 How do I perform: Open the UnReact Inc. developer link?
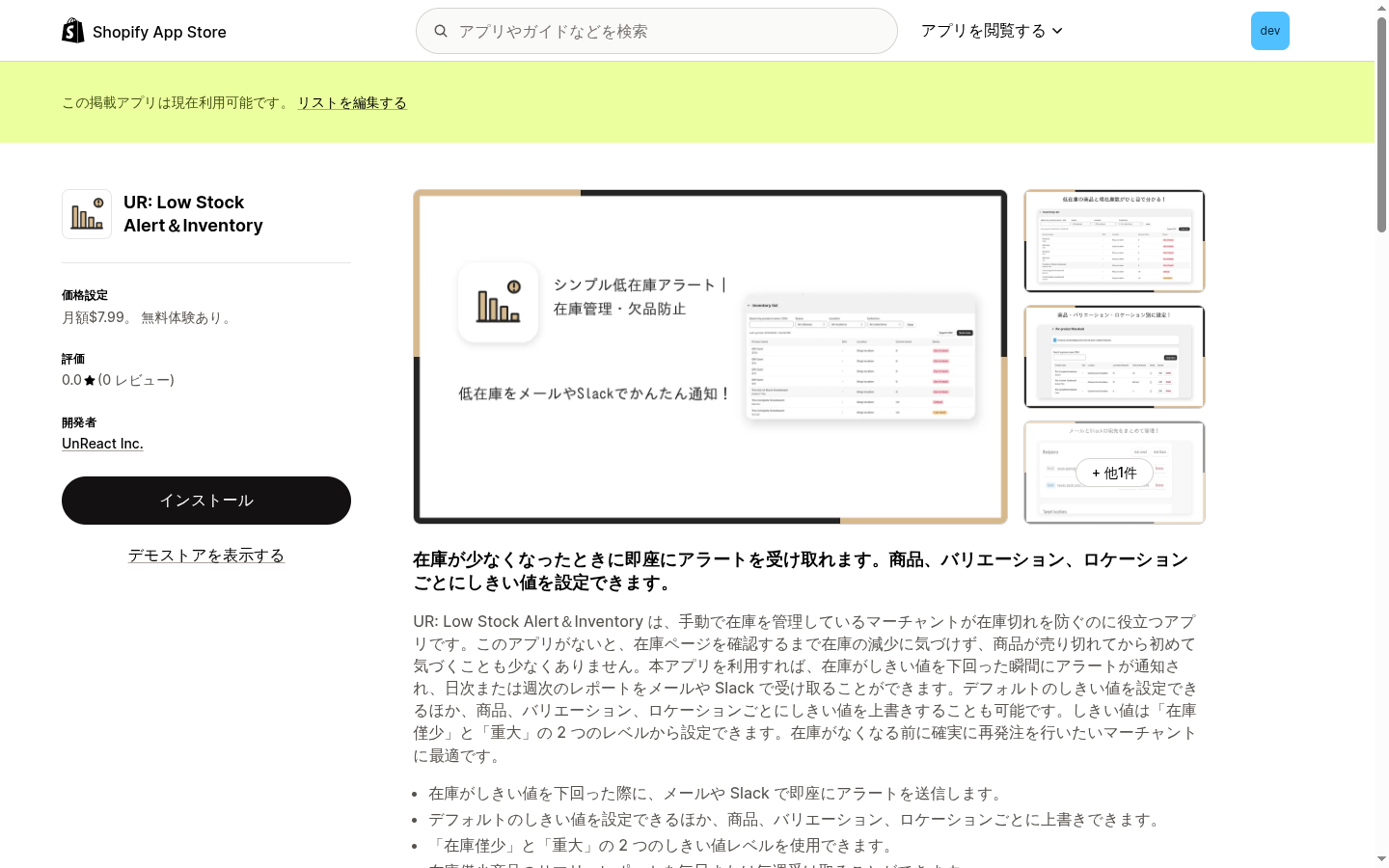pos(102,444)
